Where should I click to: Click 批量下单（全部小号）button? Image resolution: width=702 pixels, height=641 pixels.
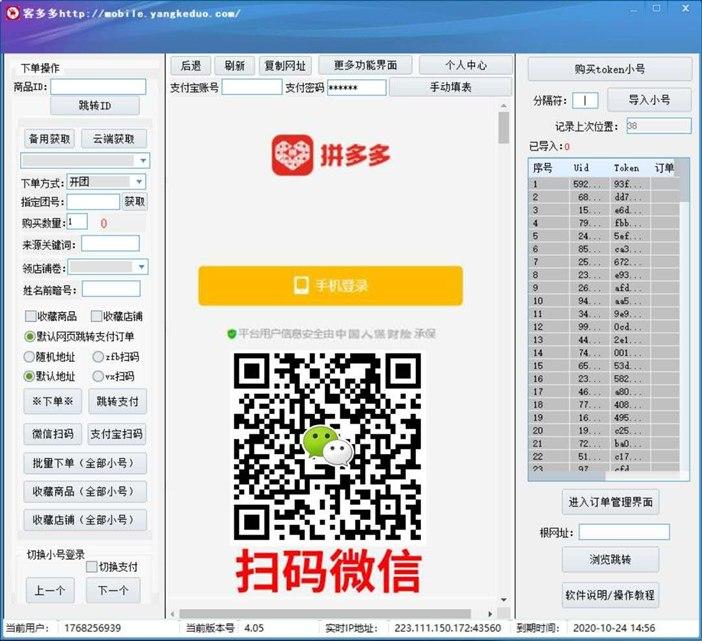[x=85, y=463]
